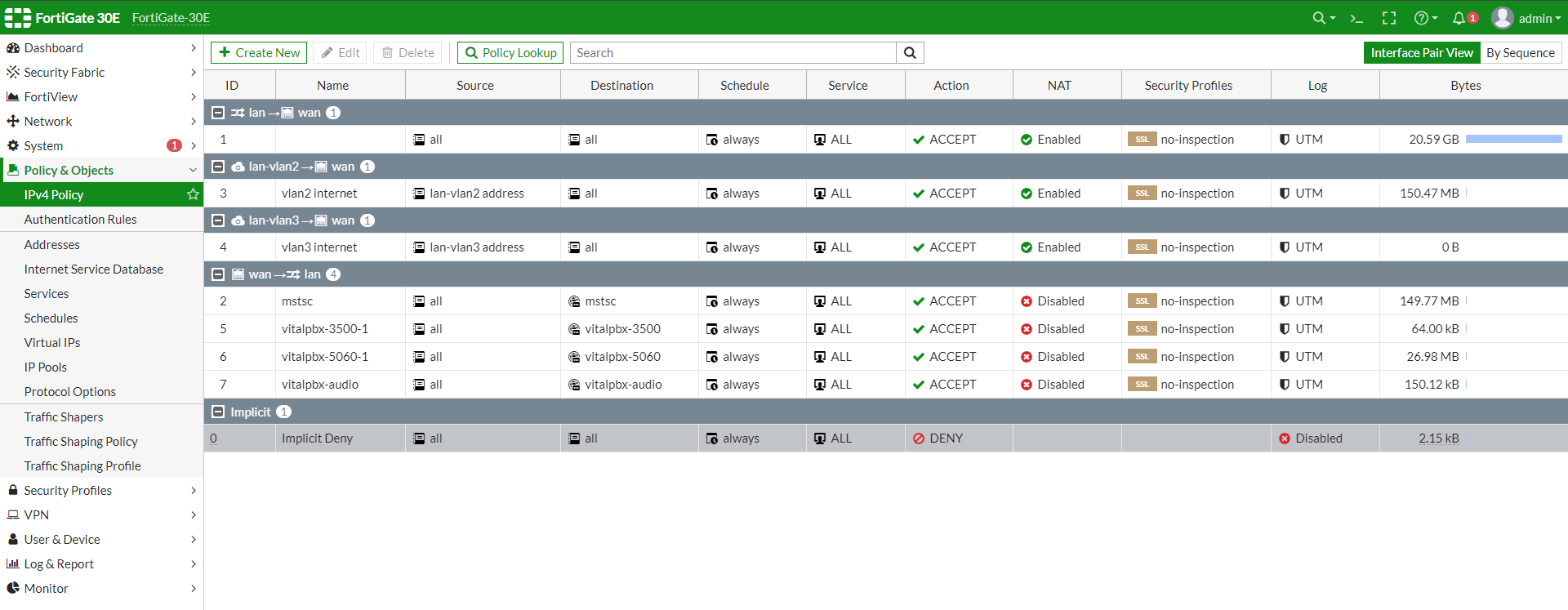
Task: Click the search magnifier button beside Search
Action: tap(910, 53)
